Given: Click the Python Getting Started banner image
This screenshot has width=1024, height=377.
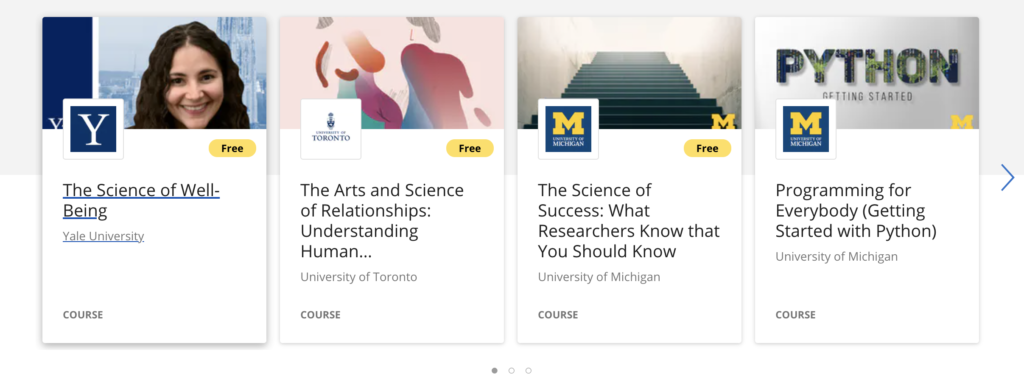Looking at the screenshot, I should point(867,73).
